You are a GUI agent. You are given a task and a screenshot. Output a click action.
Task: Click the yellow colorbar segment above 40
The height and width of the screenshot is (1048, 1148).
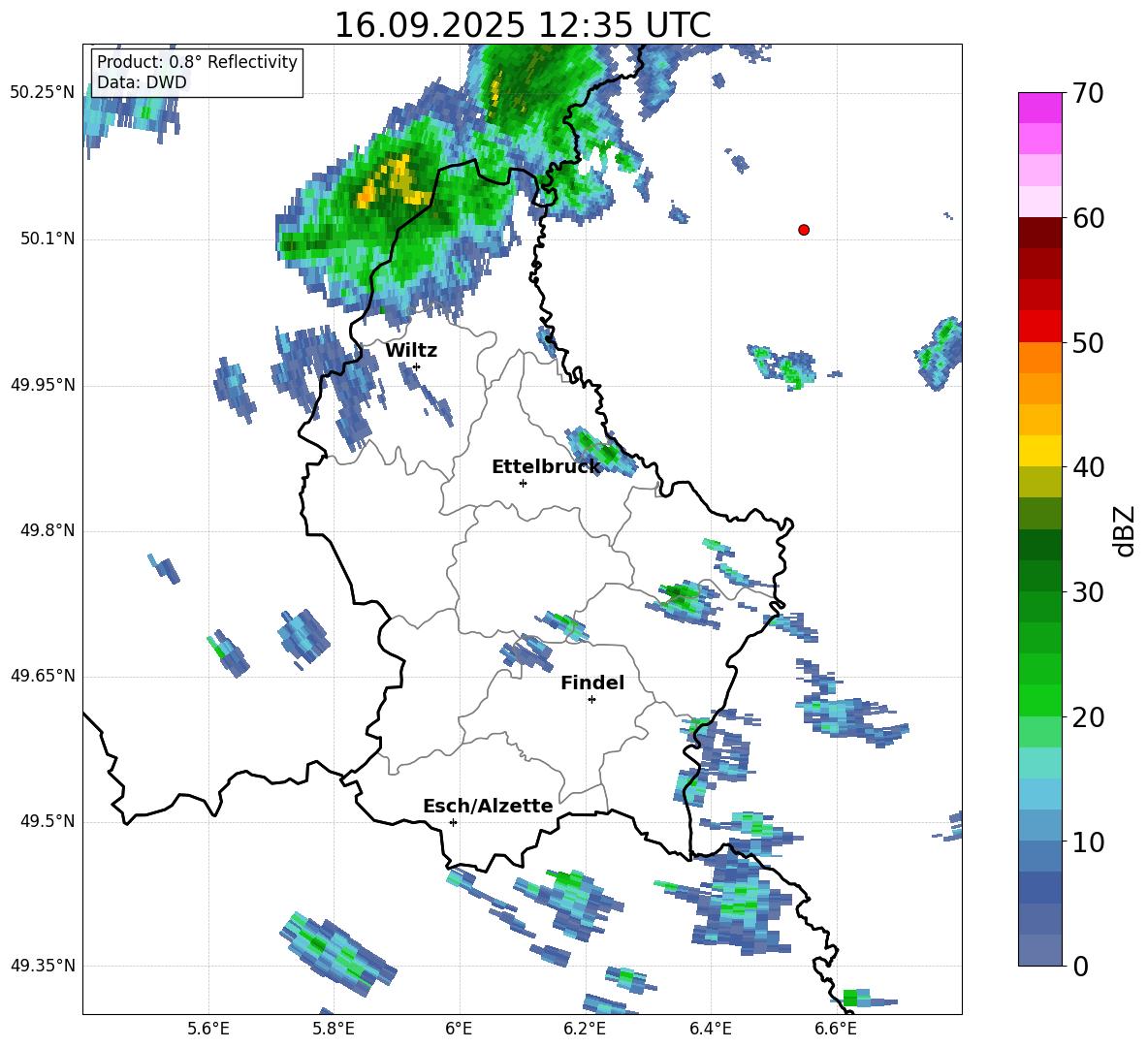pyautogui.click(x=1039, y=451)
